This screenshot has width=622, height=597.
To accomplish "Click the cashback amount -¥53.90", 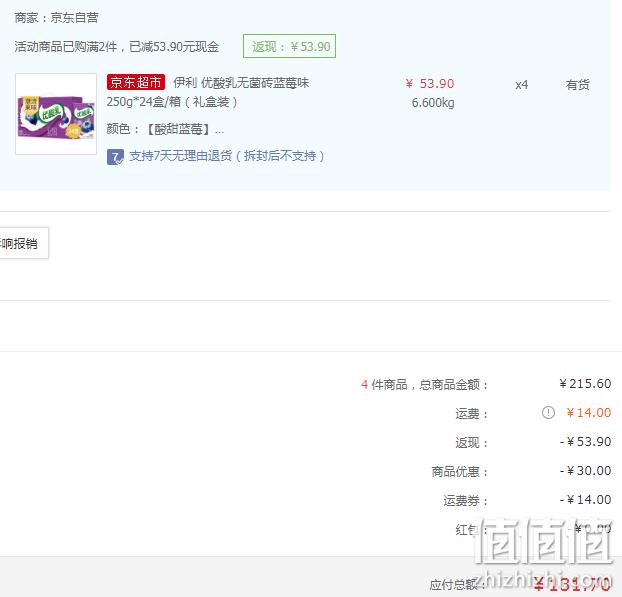I will click(586, 442).
